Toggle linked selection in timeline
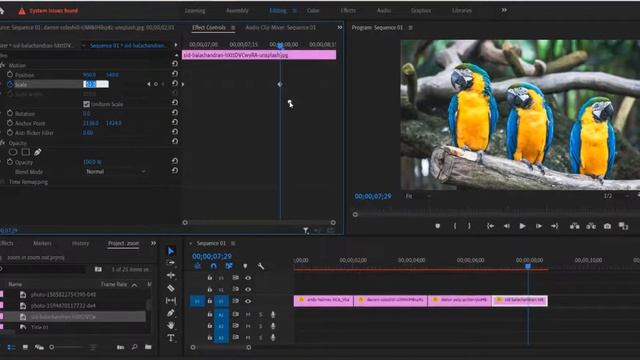The image size is (640, 360). [229, 266]
